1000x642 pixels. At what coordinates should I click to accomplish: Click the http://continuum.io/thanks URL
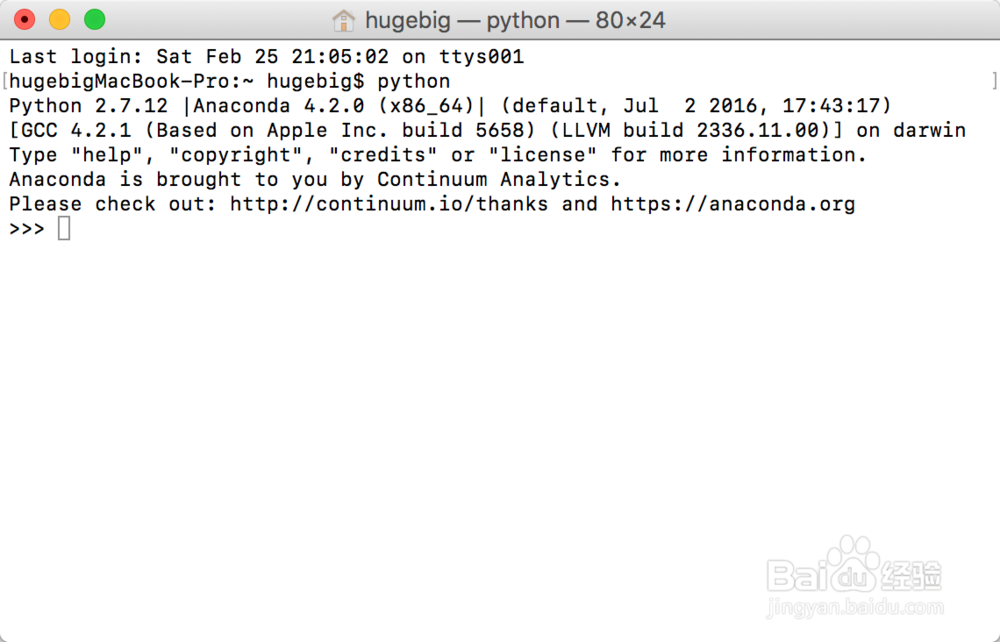click(389, 204)
